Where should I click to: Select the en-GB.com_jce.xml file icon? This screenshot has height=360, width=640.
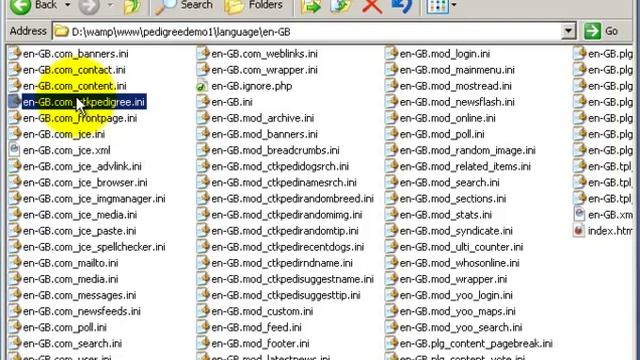coord(14,150)
